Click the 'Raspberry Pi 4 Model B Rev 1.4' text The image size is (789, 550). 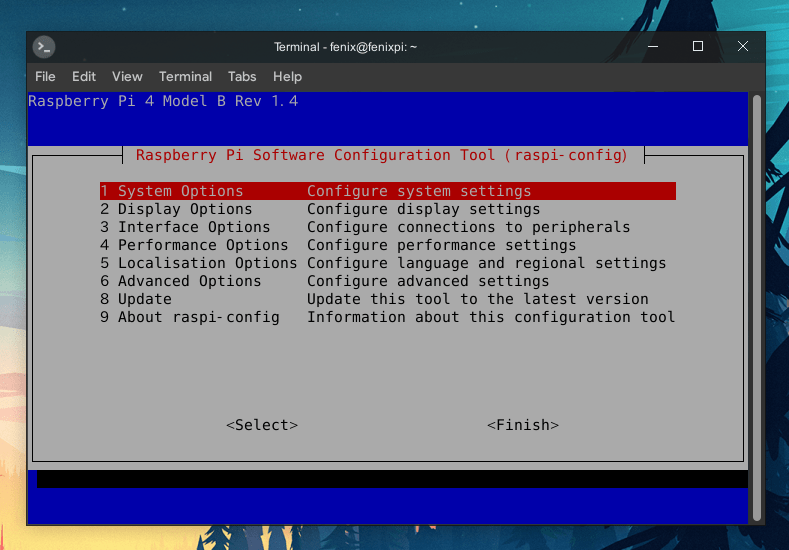(164, 101)
